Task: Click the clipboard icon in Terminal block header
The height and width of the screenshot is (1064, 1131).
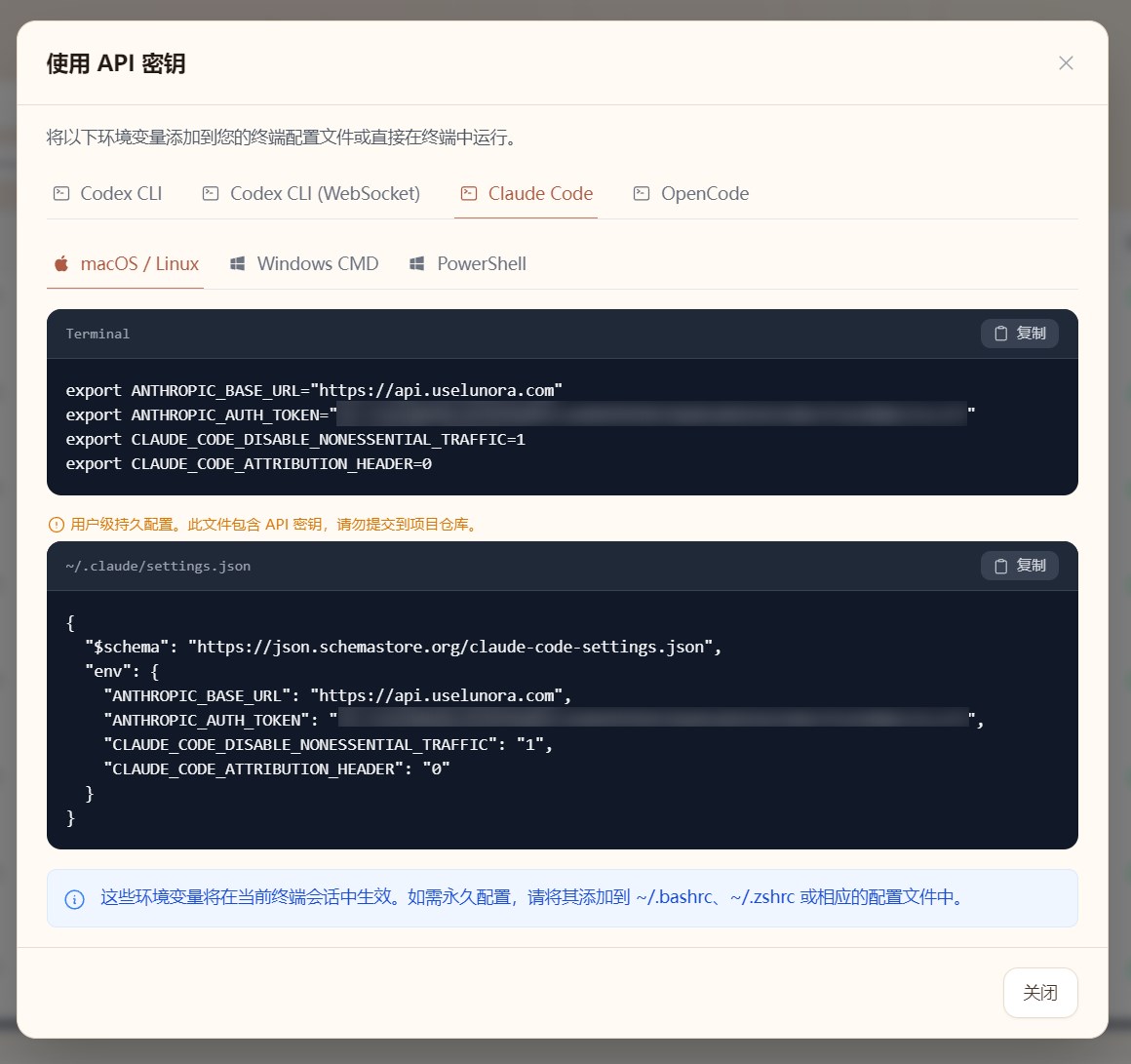Action: pos(1001,334)
